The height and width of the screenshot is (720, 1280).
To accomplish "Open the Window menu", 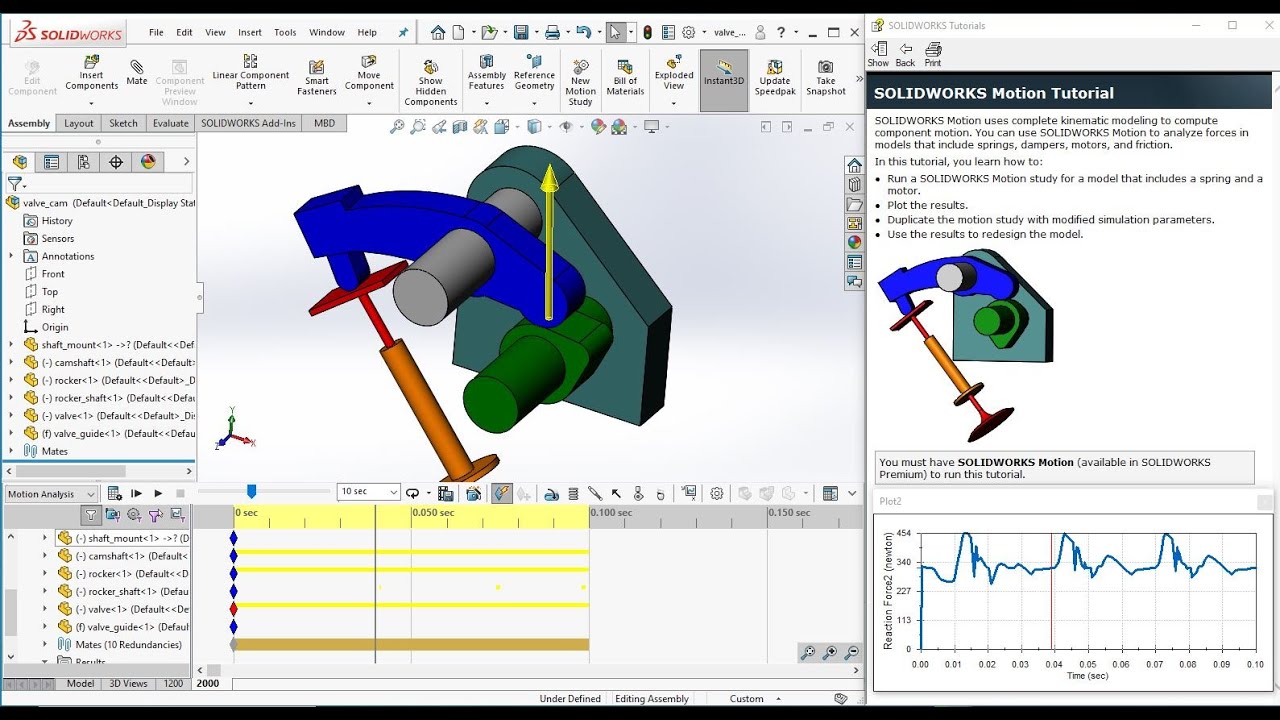I will tap(327, 32).
